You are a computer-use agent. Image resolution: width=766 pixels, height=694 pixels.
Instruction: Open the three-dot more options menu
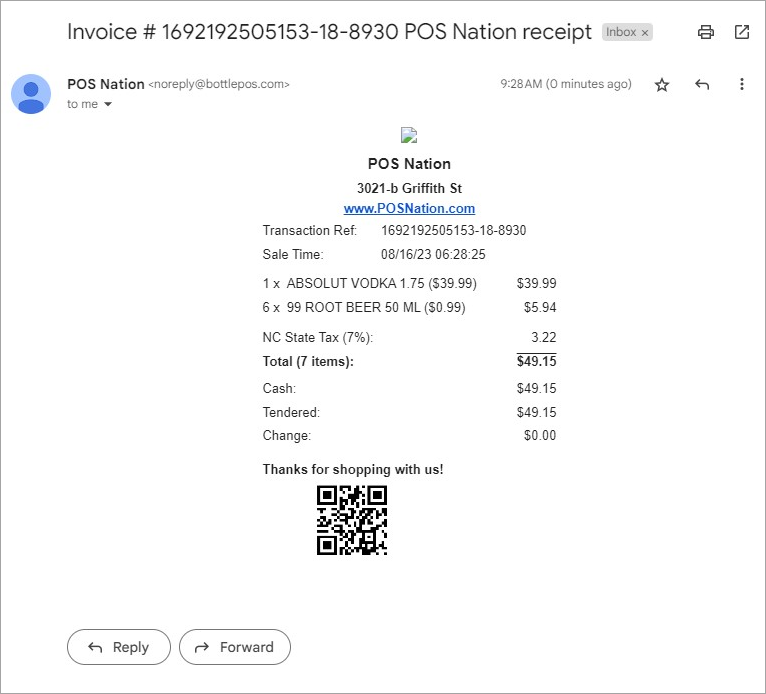pyautogui.click(x=742, y=84)
